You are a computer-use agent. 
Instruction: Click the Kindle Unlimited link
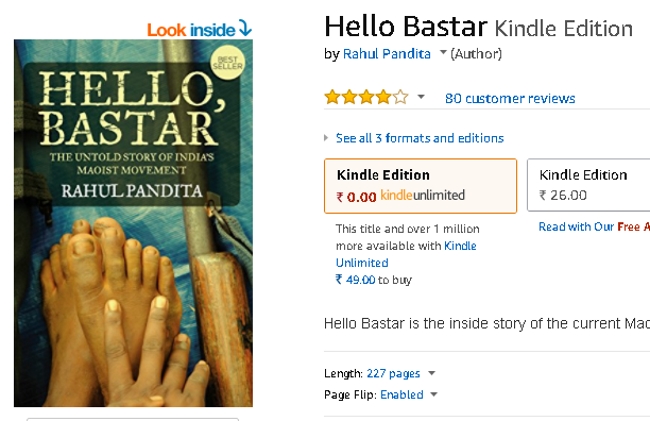405,254
